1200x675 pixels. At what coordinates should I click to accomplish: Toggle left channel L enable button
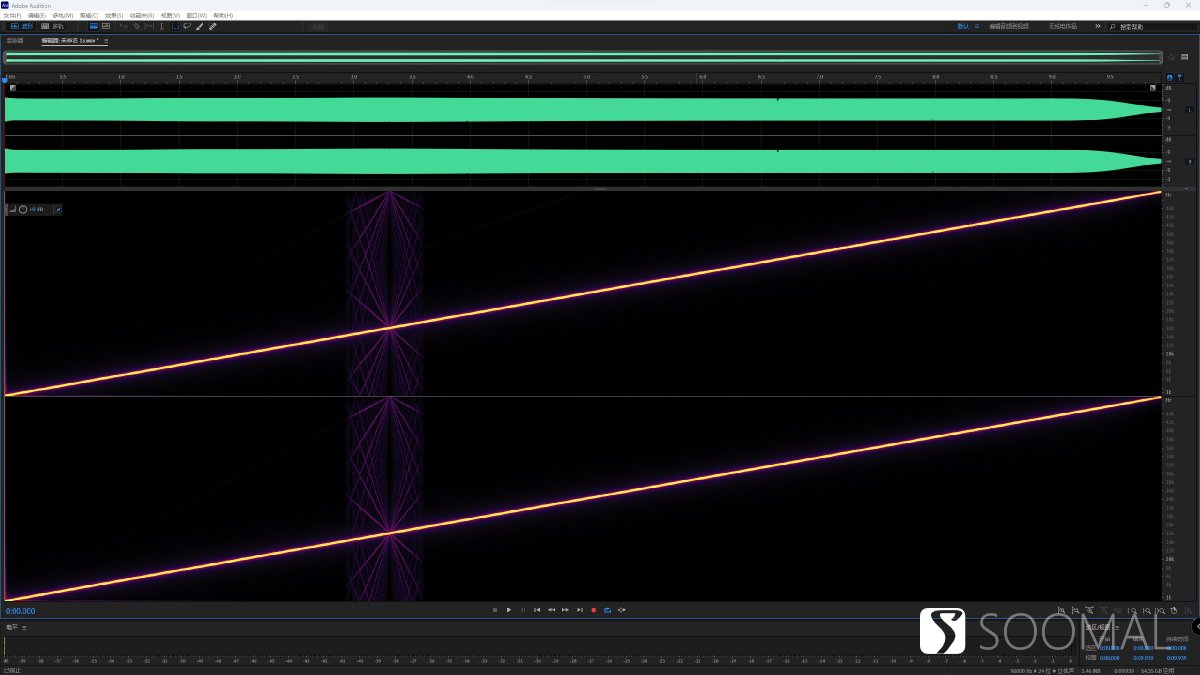click(x=1190, y=109)
